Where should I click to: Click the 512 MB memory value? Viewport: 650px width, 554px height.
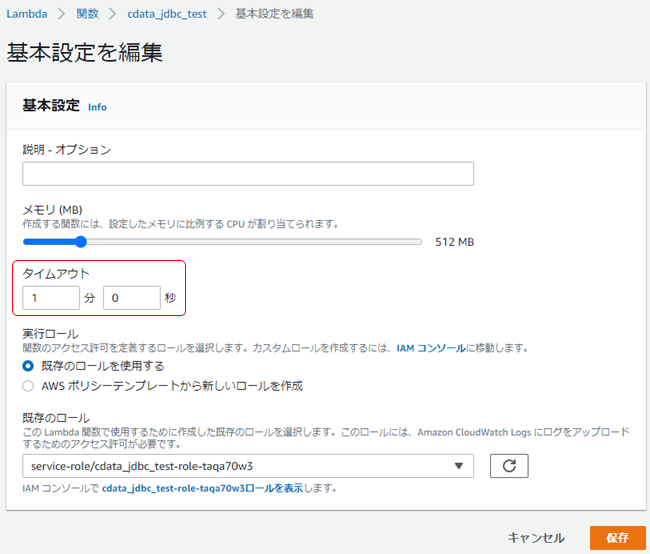pos(455,242)
